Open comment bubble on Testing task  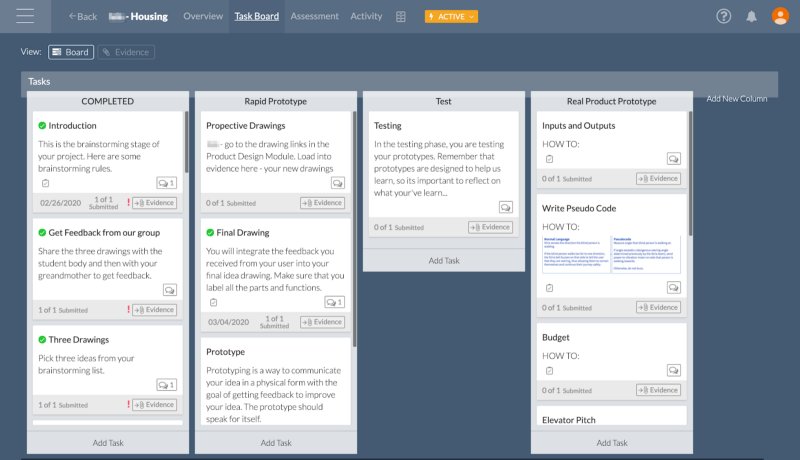click(506, 207)
